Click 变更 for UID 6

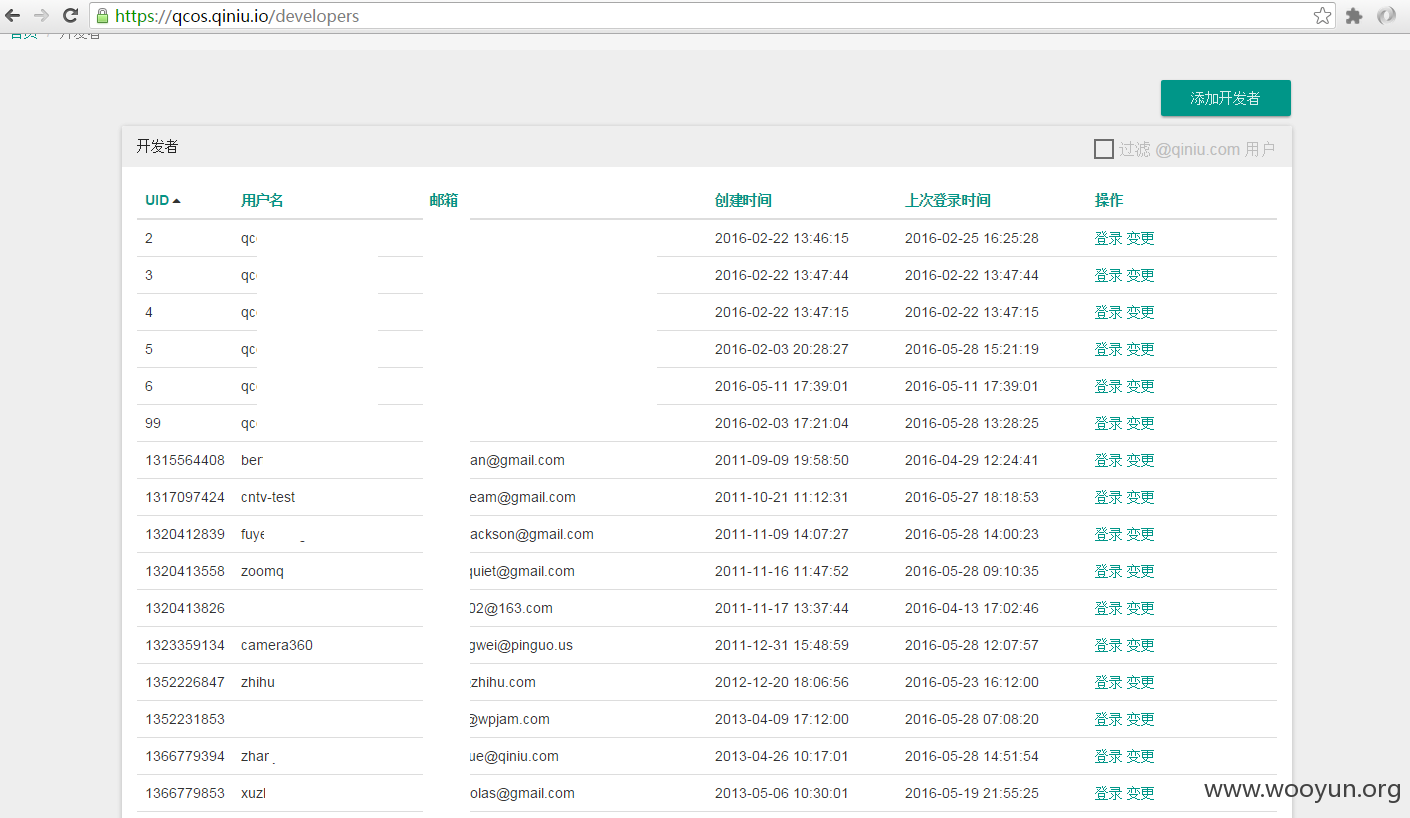pyautogui.click(x=1141, y=386)
